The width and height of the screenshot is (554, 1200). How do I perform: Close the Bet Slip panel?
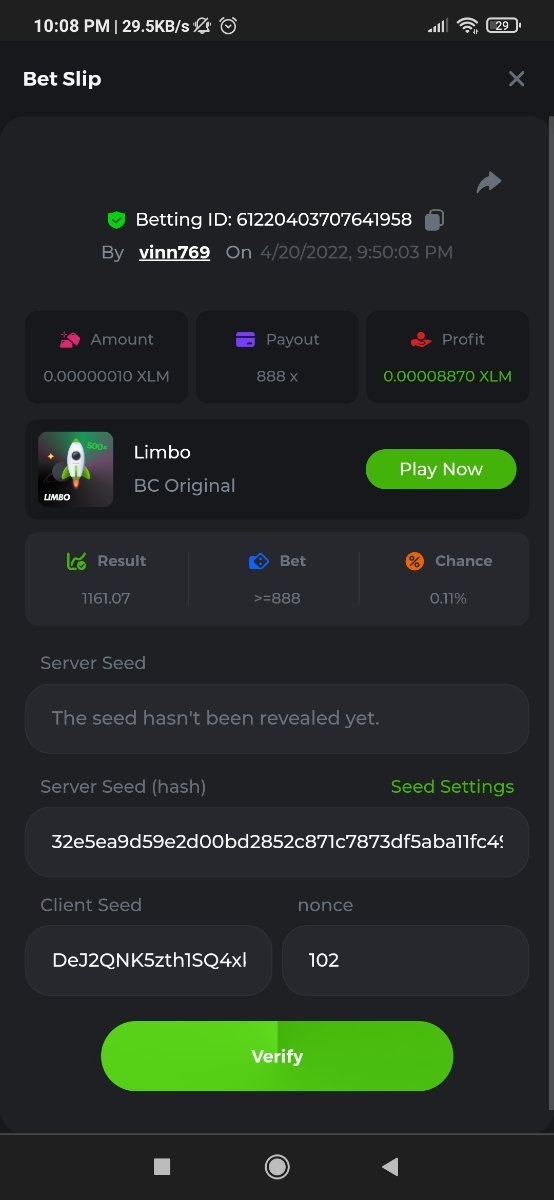[x=516, y=79]
